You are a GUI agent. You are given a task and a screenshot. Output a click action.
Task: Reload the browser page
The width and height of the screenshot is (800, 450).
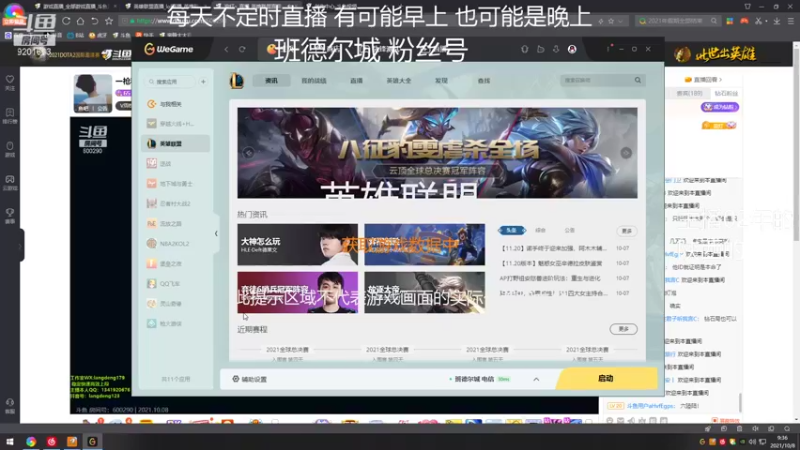click(66, 21)
